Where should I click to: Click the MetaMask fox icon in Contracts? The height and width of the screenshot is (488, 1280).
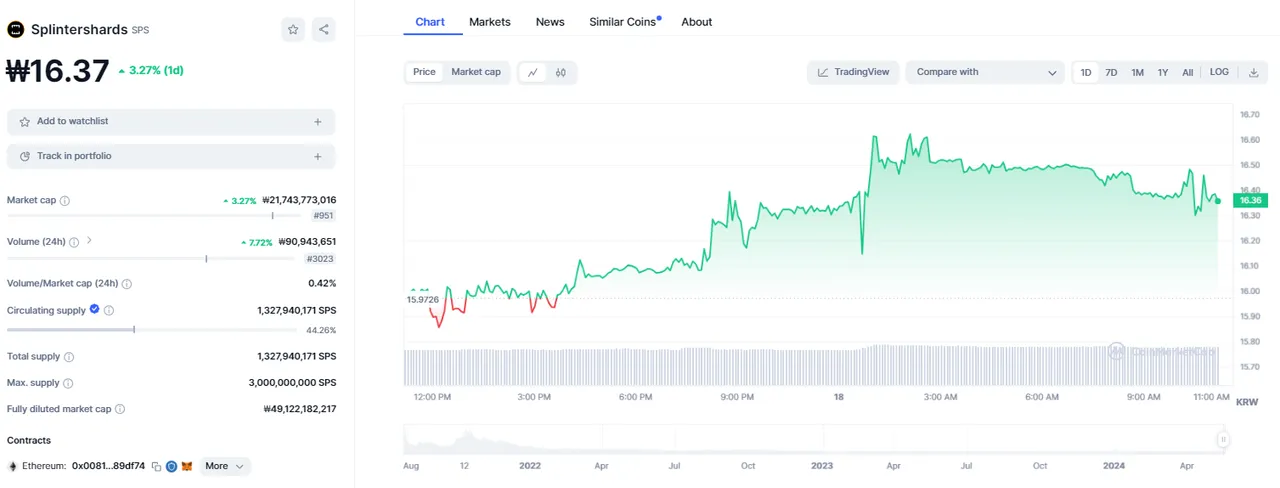[186, 467]
